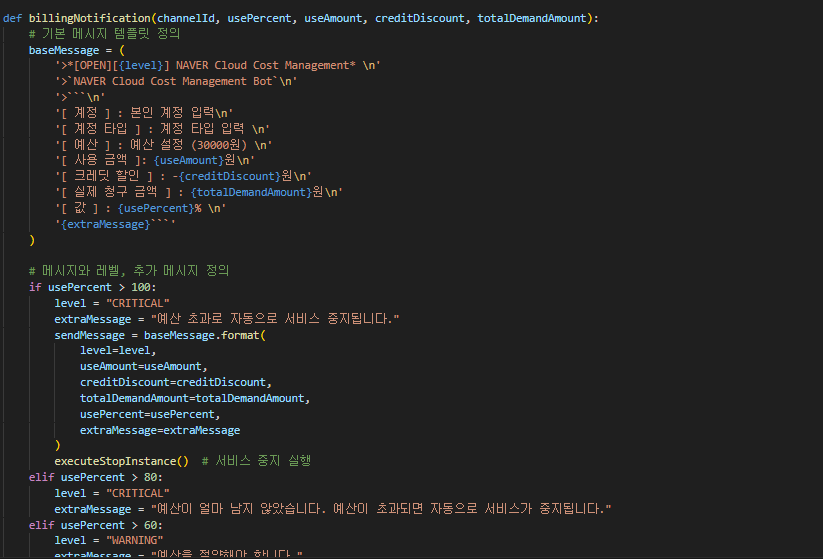This screenshot has height=559, width=823.
Task: Click the baseMessage variable assignment line
Action: coord(77,50)
